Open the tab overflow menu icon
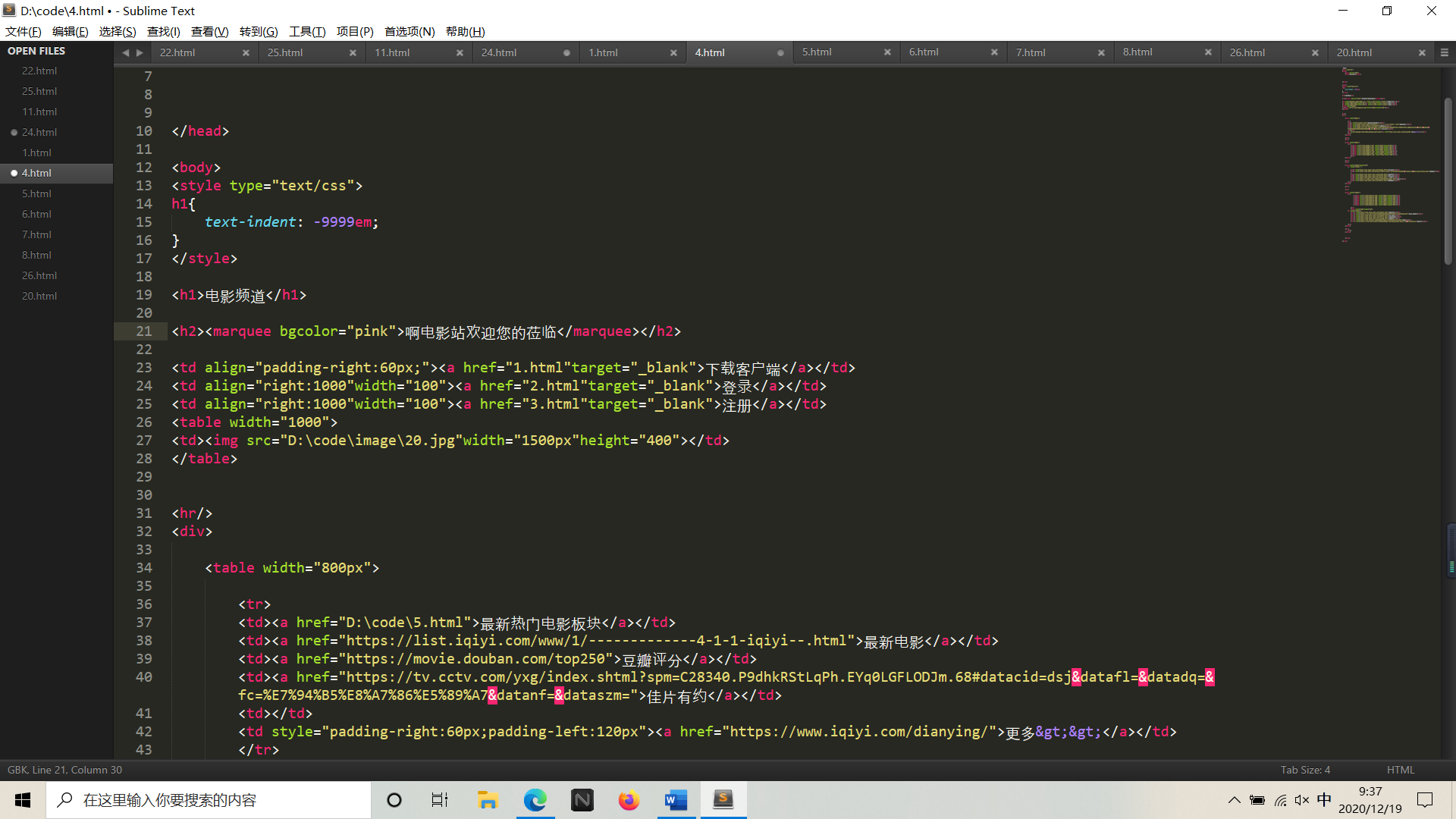Viewport: 1456px width, 819px height. [x=1445, y=52]
